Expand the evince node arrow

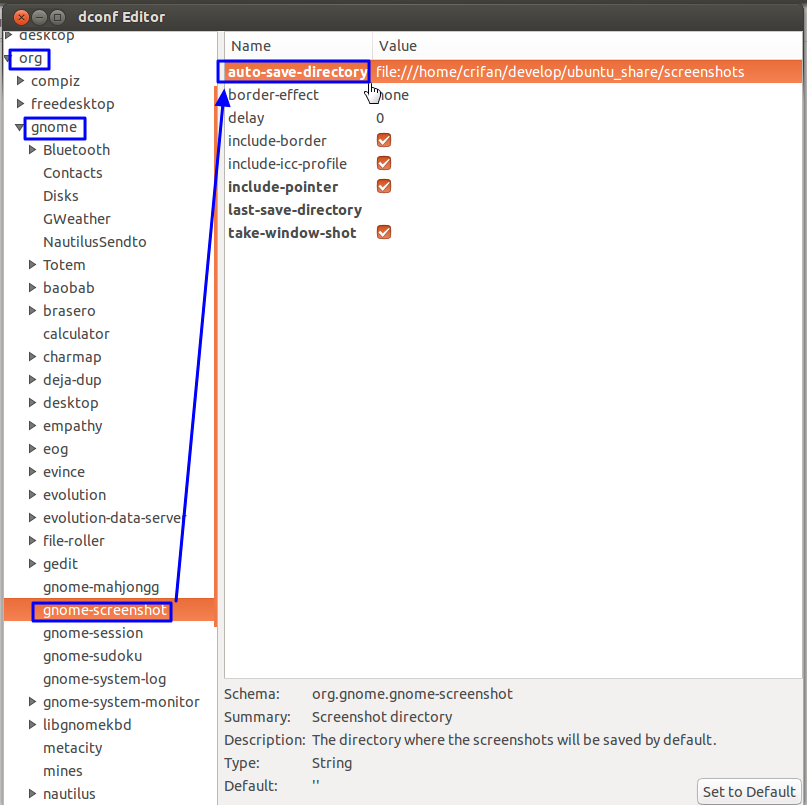click(x=32, y=471)
